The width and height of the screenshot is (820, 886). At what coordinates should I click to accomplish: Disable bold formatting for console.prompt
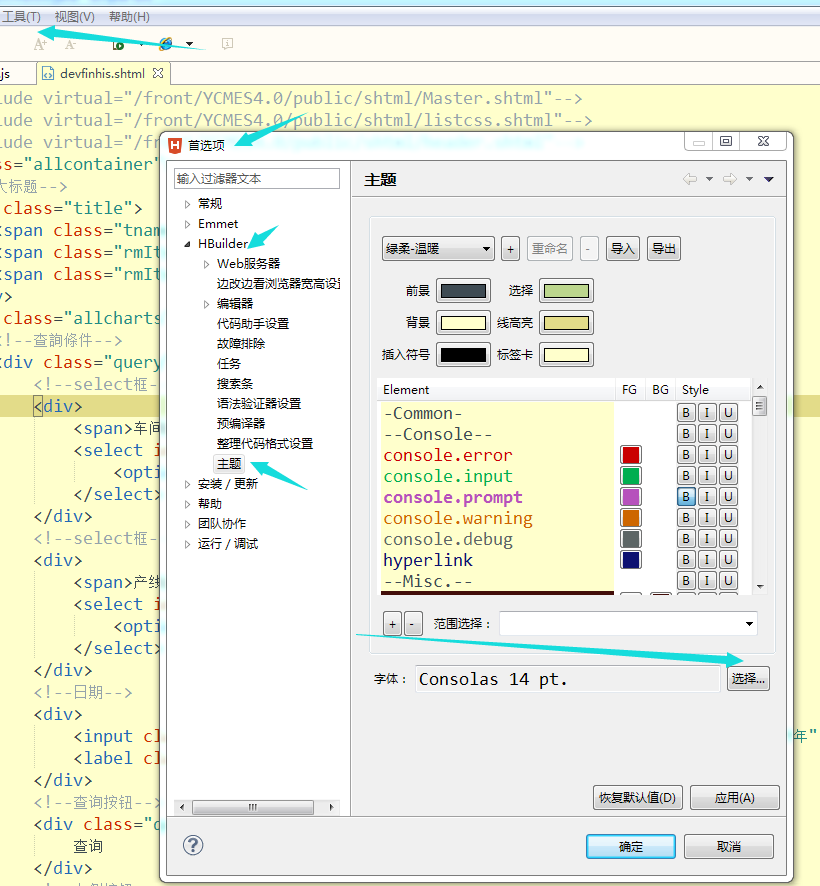[x=686, y=496]
